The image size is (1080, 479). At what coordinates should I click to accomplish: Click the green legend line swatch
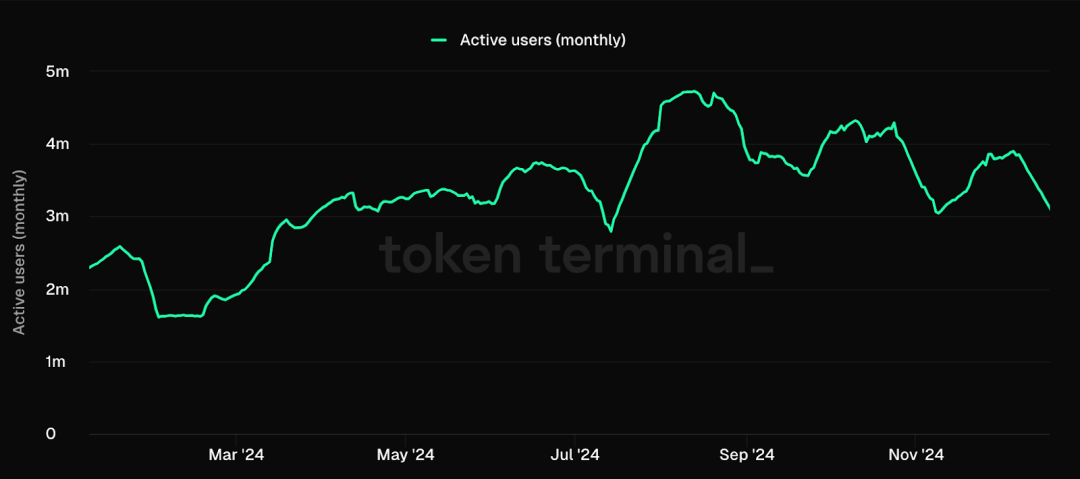[439, 40]
